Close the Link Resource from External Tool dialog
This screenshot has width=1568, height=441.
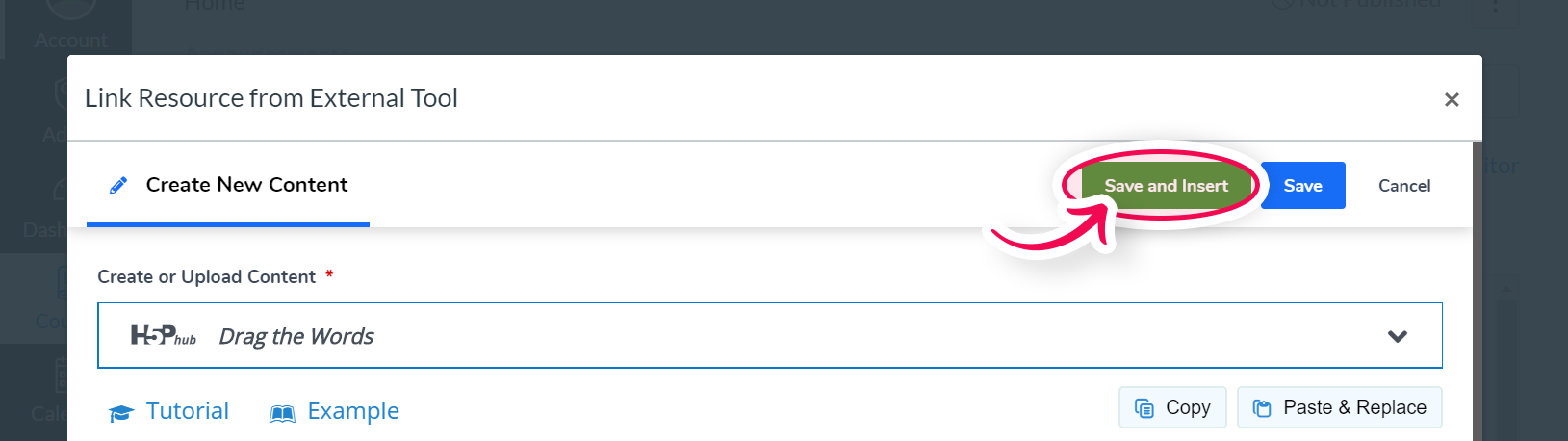1452,99
